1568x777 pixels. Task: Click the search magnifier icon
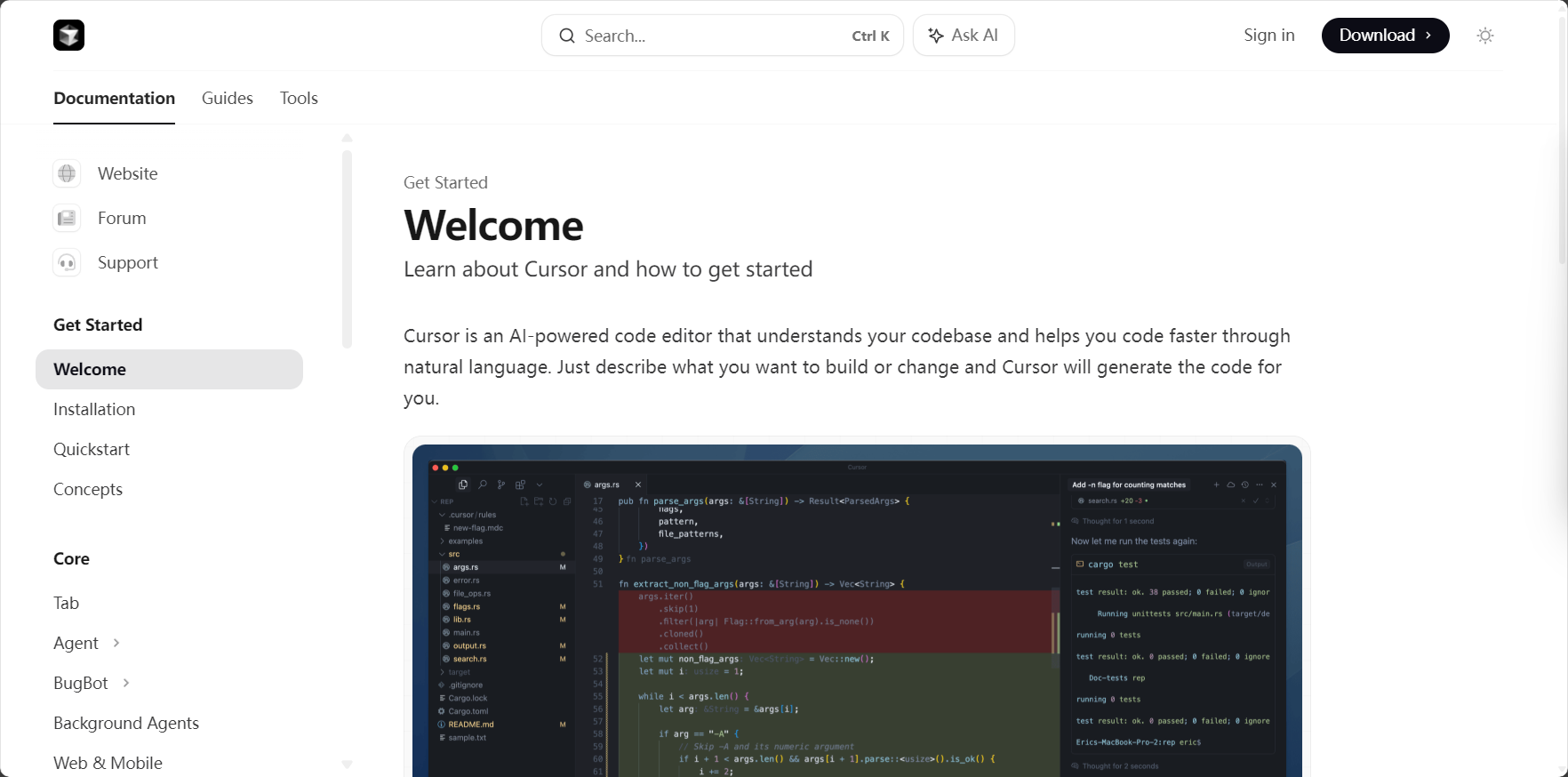[x=567, y=36]
